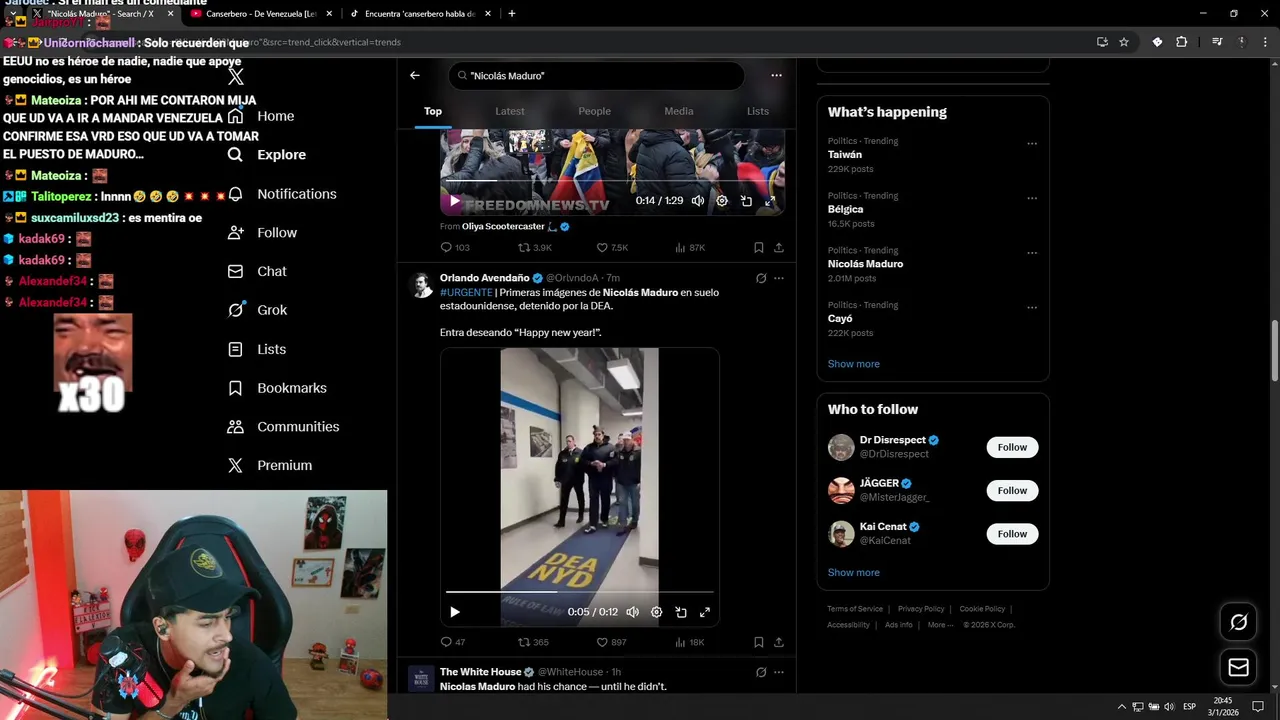Viewport: 1280px width, 720px height.
Task: Open the Follow sidebar item
Action: point(262,233)
